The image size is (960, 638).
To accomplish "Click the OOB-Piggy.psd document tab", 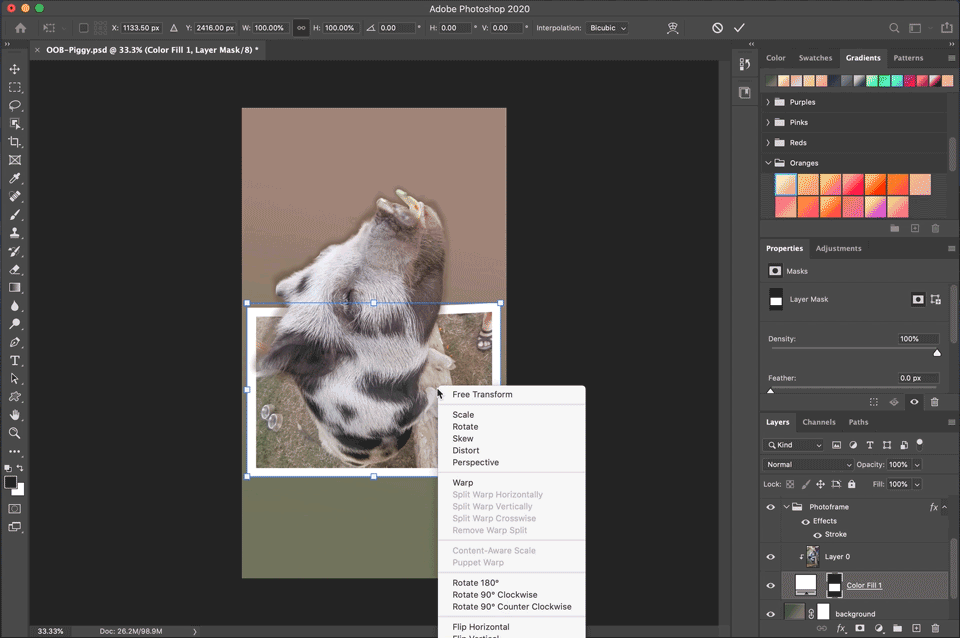I will click(x=152, y=50).
